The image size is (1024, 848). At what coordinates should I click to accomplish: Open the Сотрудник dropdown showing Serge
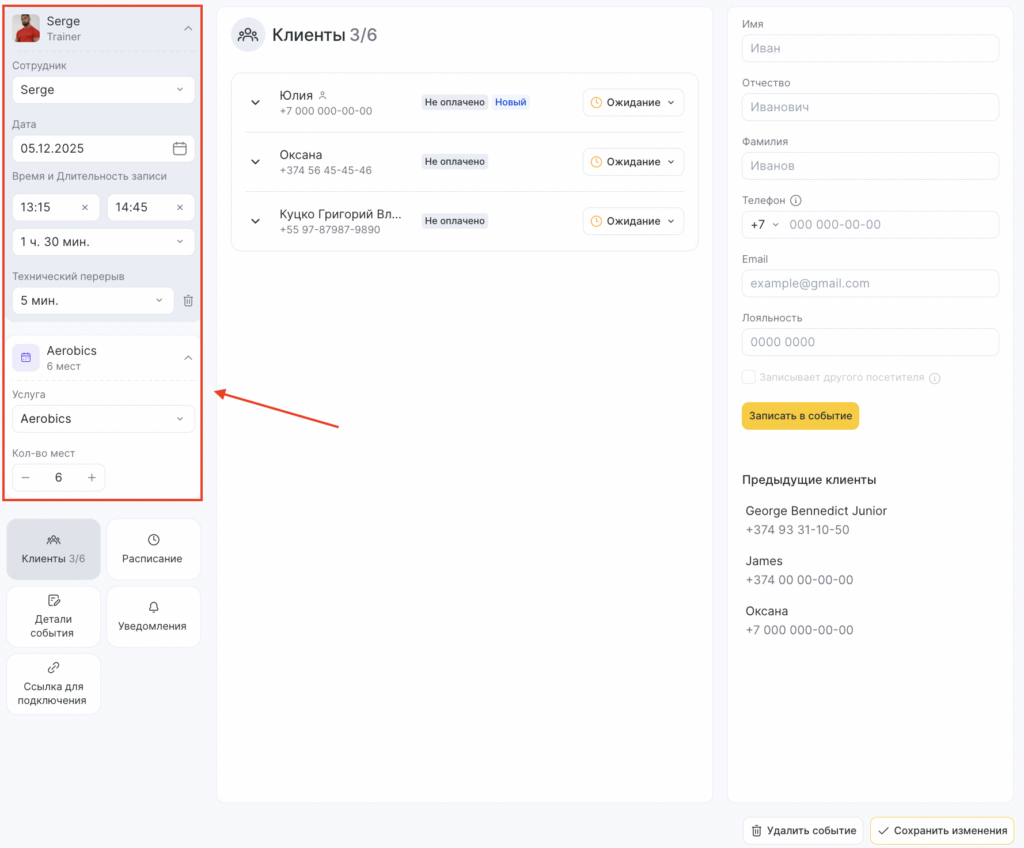(103, 90)
